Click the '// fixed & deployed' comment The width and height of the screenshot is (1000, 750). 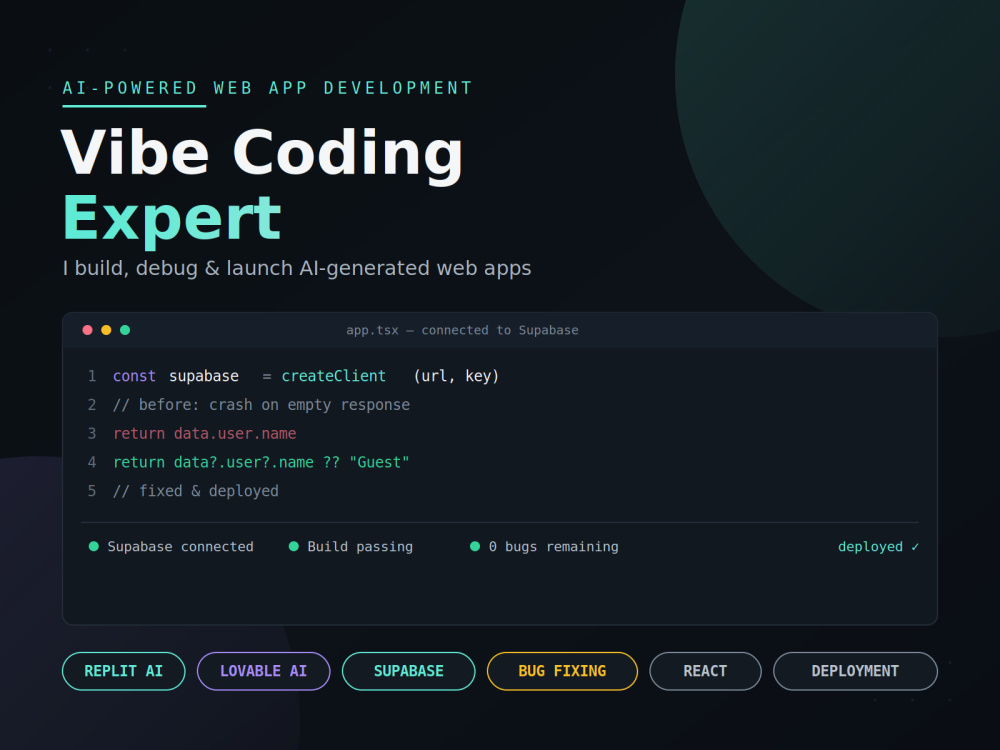[x=196, y=491]
